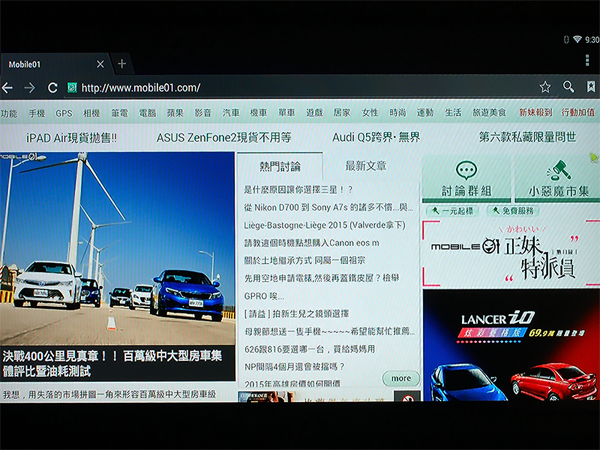This screenshot has height=450, width=600.
Task: Switch to the 熱門討論 tab
Action: (280, 166)
